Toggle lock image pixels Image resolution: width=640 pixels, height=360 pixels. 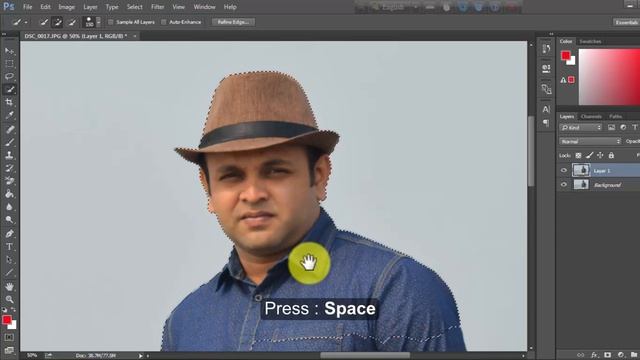[x=589, y=155]
